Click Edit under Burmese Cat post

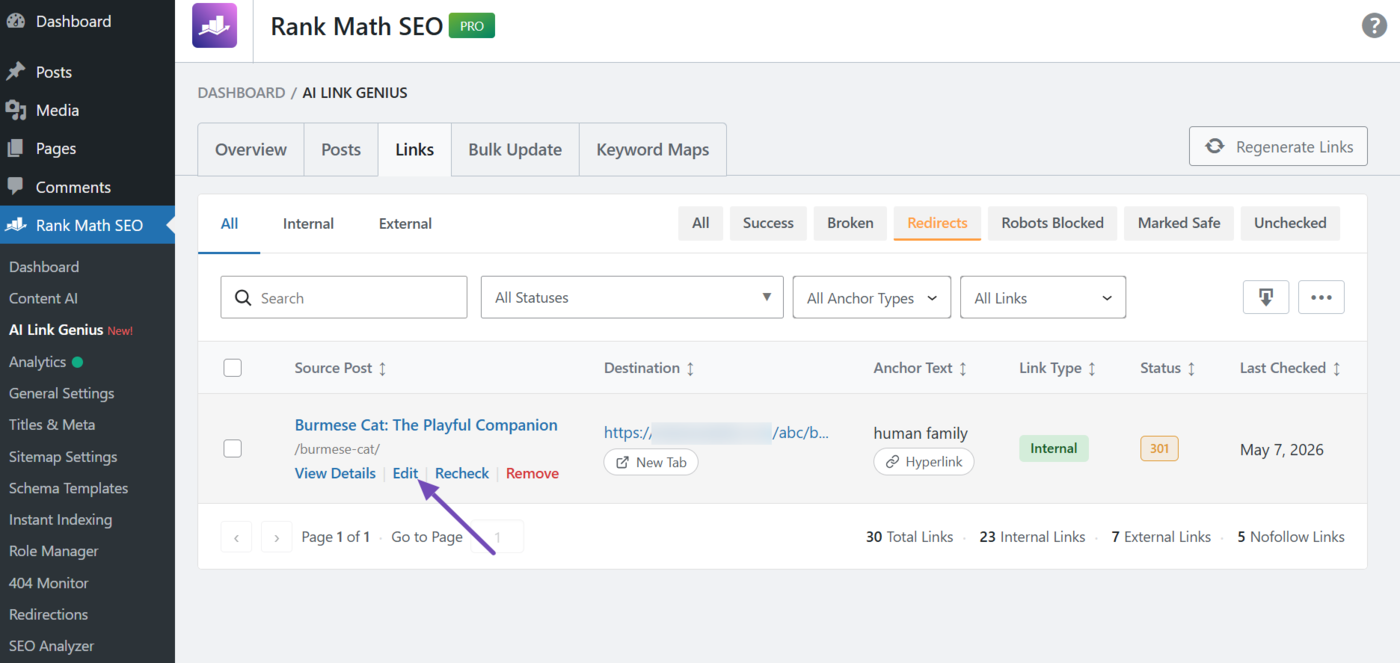pos(405,473)
